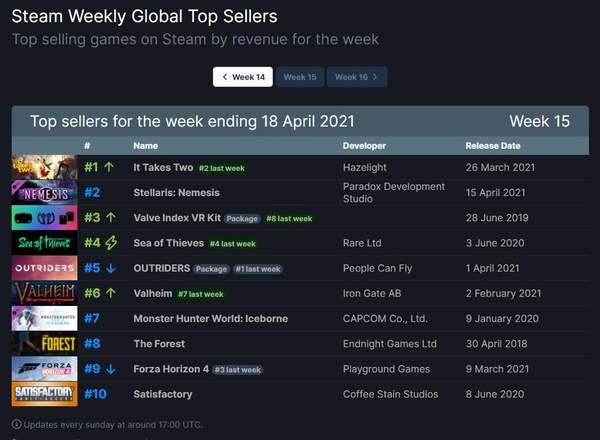This screenshot has width=600, height=440.
Task: Click the Developer column header
Action: 364,146
